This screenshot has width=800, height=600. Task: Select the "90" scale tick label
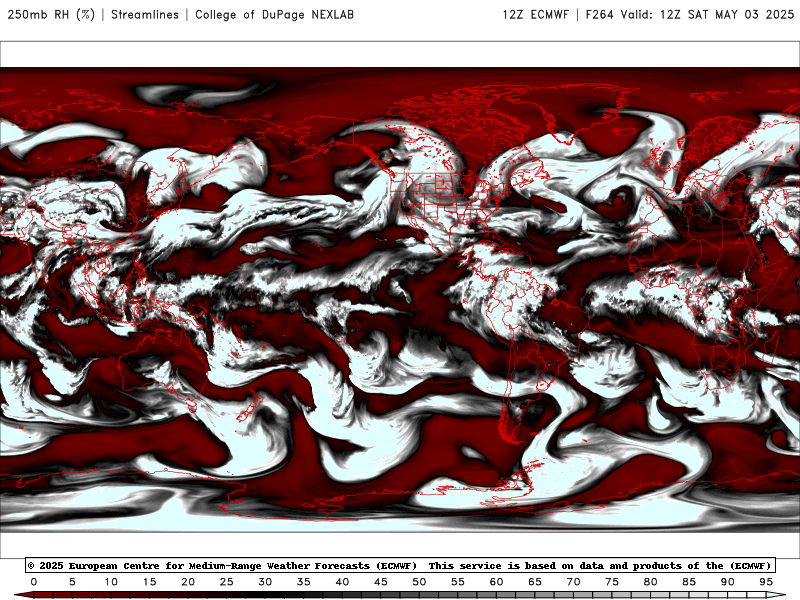coord(728,582)
